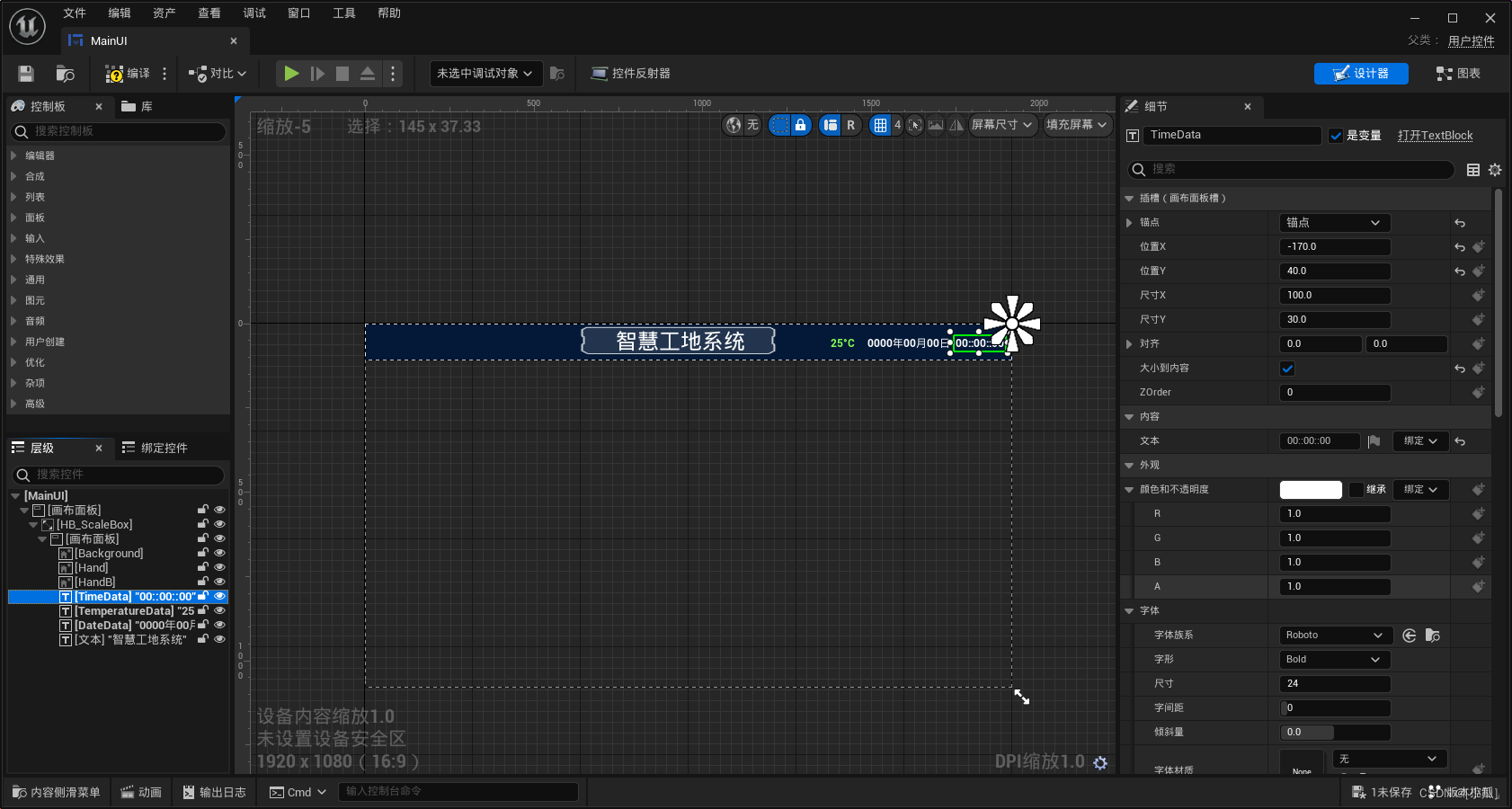Image resolution: width=1512 pixels, height=809 pixels.
Task: Toggle layout flow mode icon
Action: [830, 125]
